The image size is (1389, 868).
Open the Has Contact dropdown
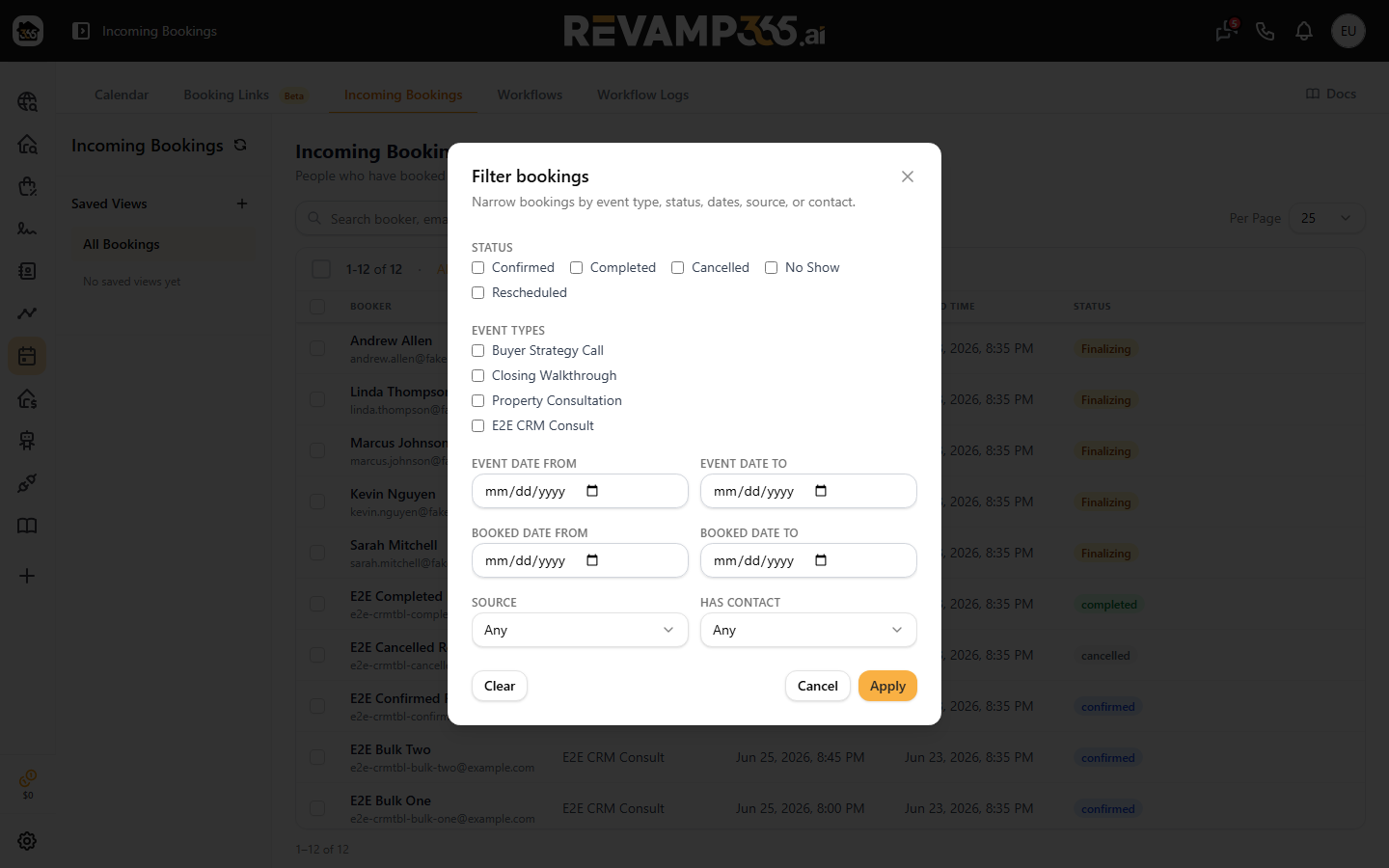pyautogui.click(x=808, y=630)
